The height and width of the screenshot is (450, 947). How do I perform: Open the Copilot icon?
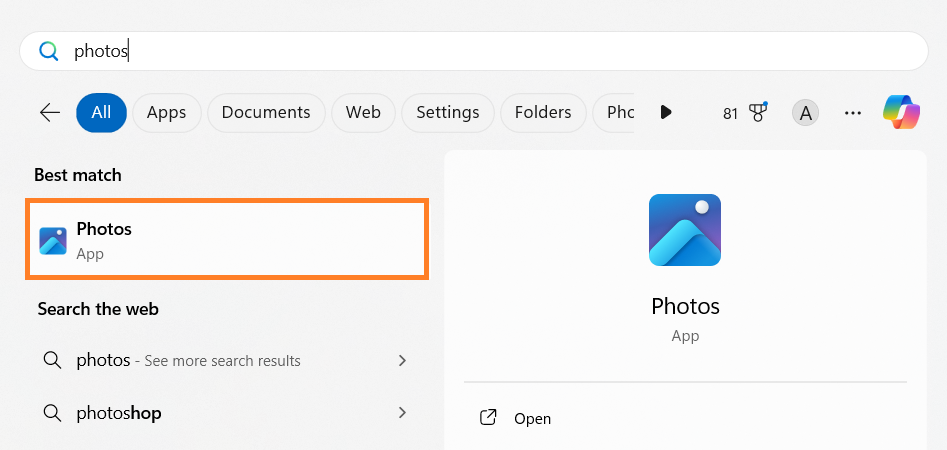[901, 112]
